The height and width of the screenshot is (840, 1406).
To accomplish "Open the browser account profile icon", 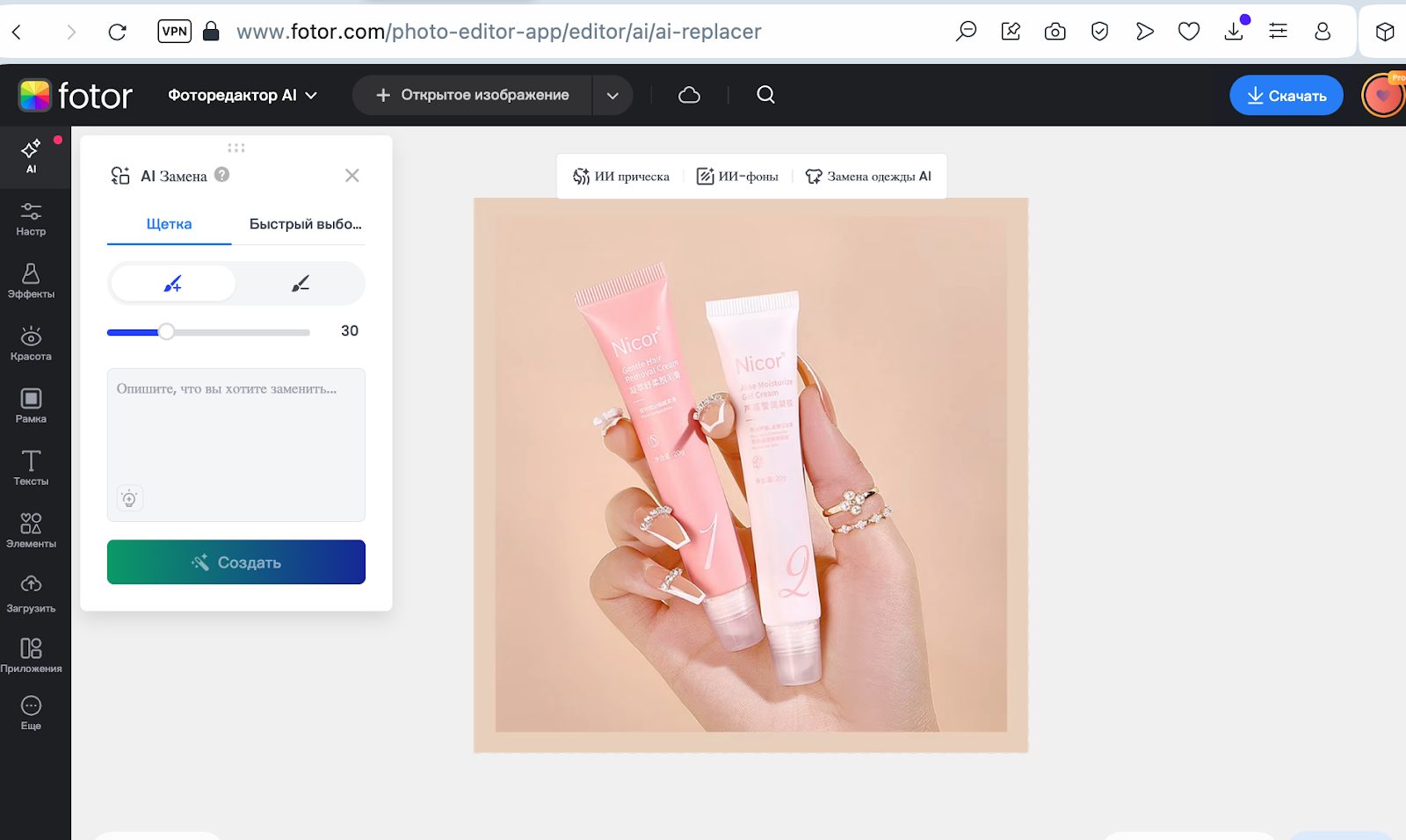I will pyautogui.click(x=1323, y=32).
